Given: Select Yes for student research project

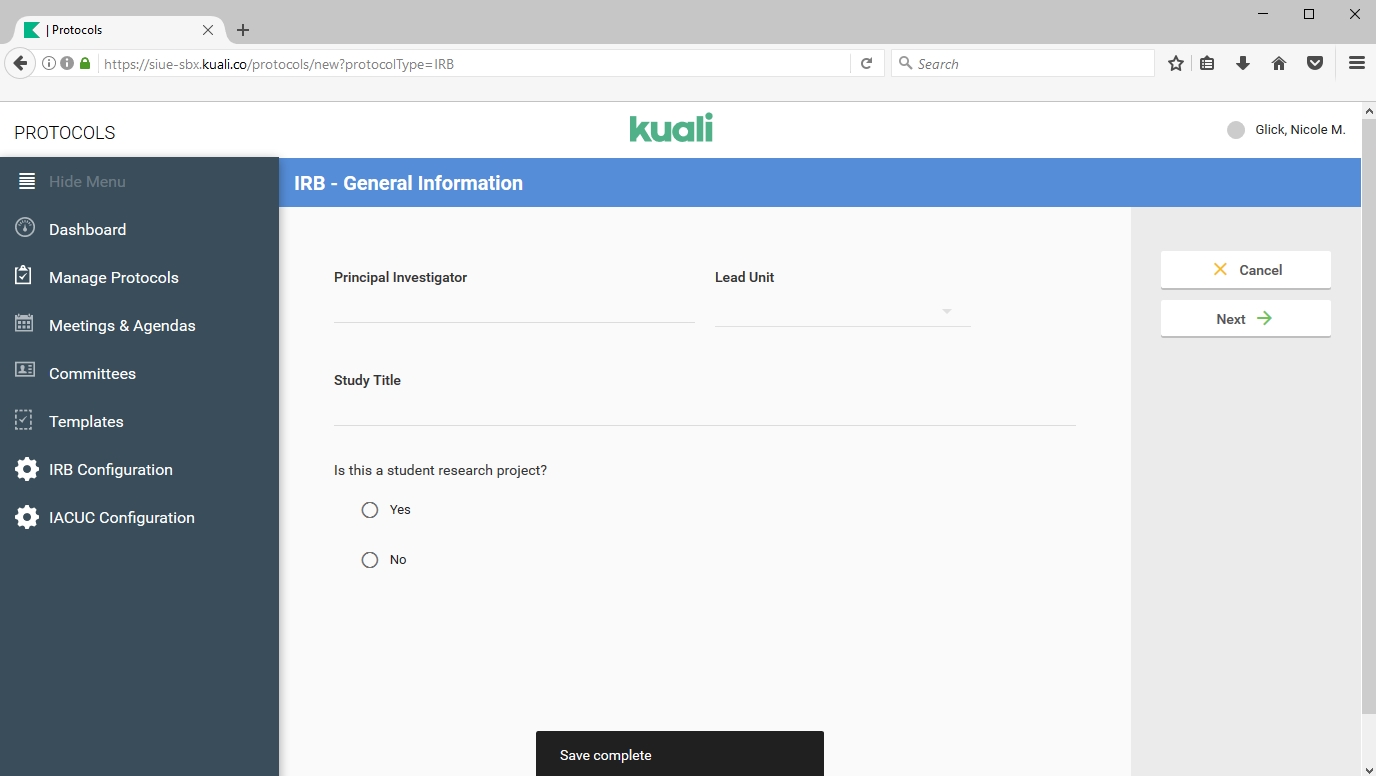Looking at the screenshot, I should pyautogui.click(x=370, y=510).
